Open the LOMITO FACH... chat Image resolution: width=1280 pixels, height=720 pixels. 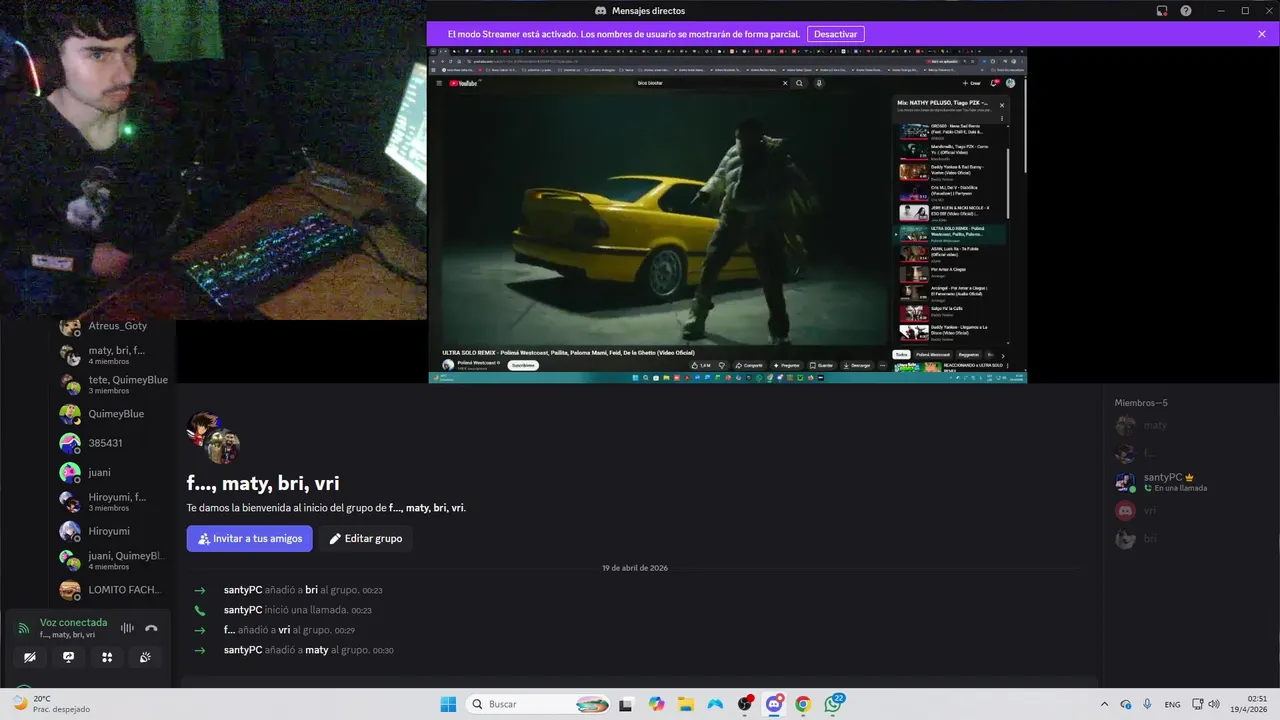pyautogui.click(x=115, y=590)
